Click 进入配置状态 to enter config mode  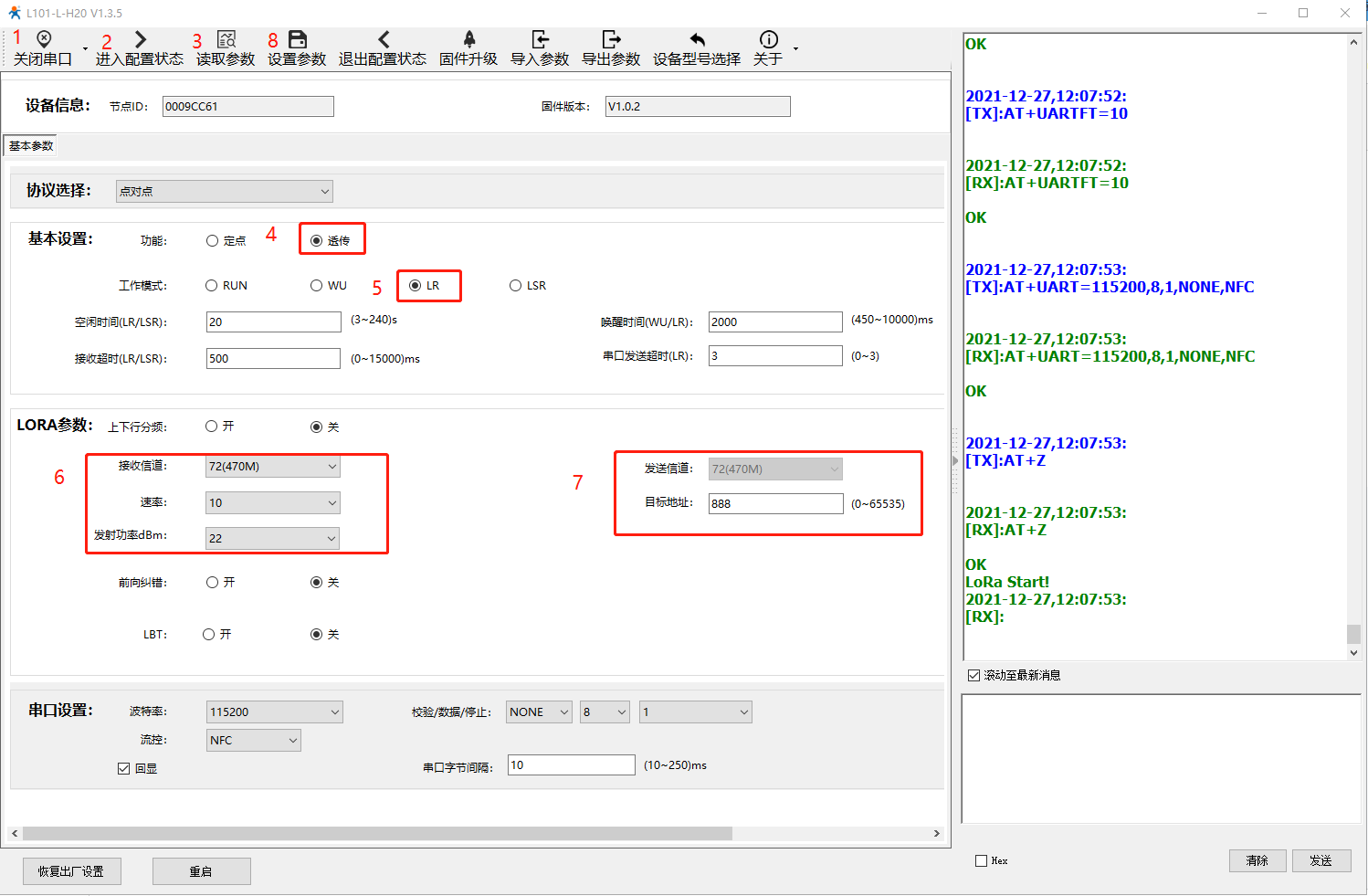tap(140, 39)
